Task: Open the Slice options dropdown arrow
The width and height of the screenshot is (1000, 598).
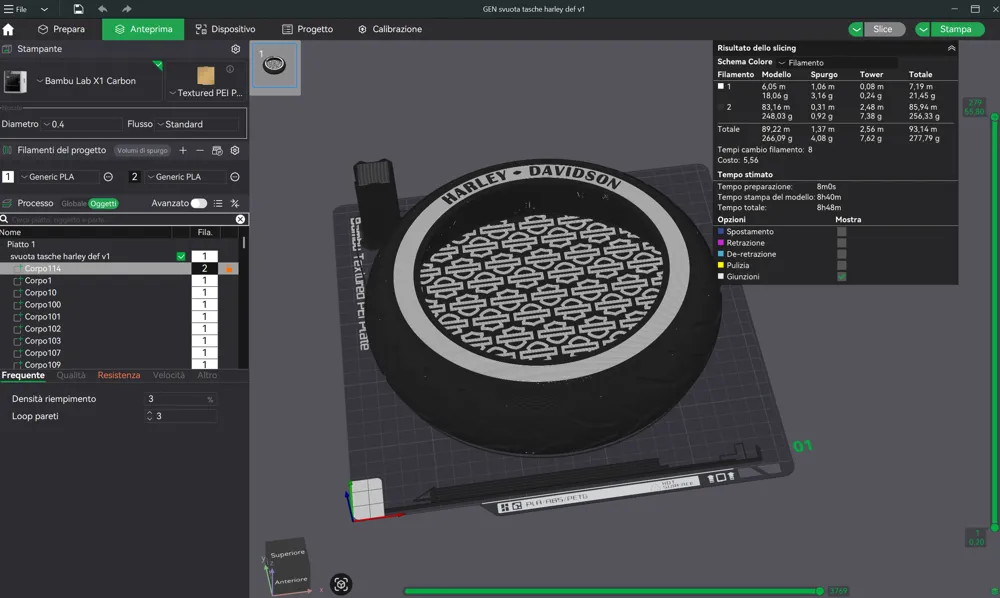Action: (x=856, y=29)
